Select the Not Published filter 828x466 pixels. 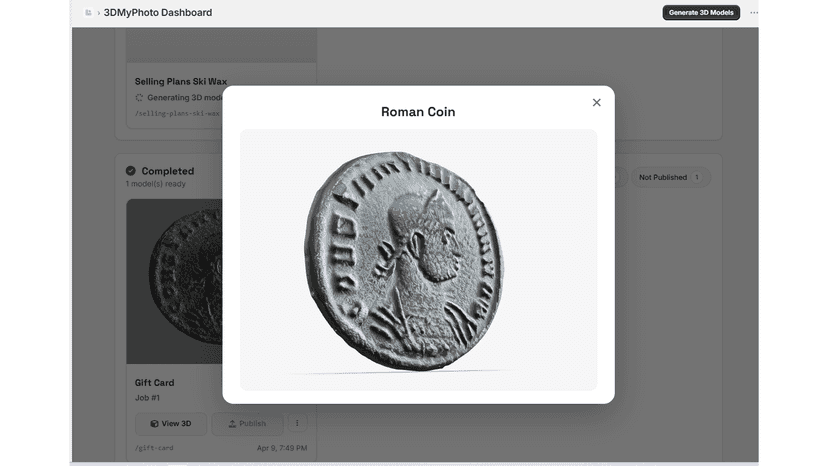671,178
